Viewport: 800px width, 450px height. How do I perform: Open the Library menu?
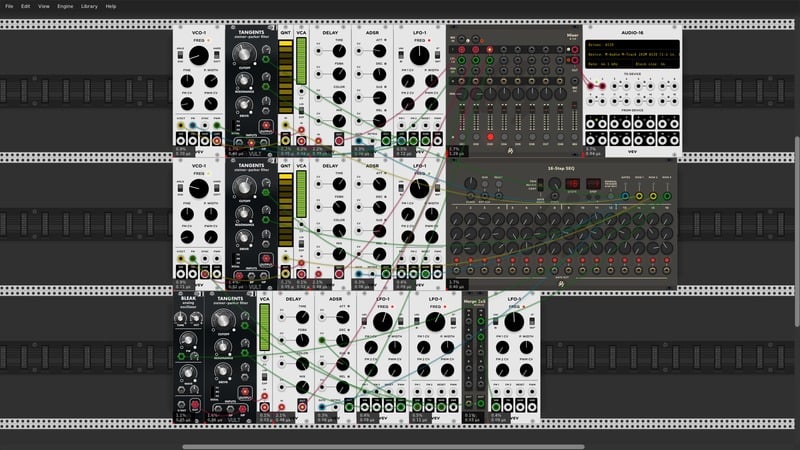point(89,6)
